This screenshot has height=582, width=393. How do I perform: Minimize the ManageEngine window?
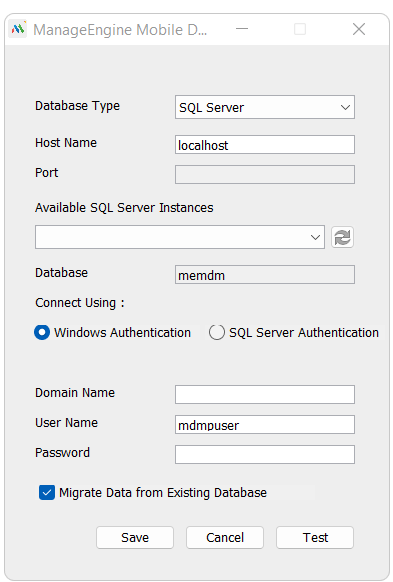pyautogui.click(x=242, y=29)
